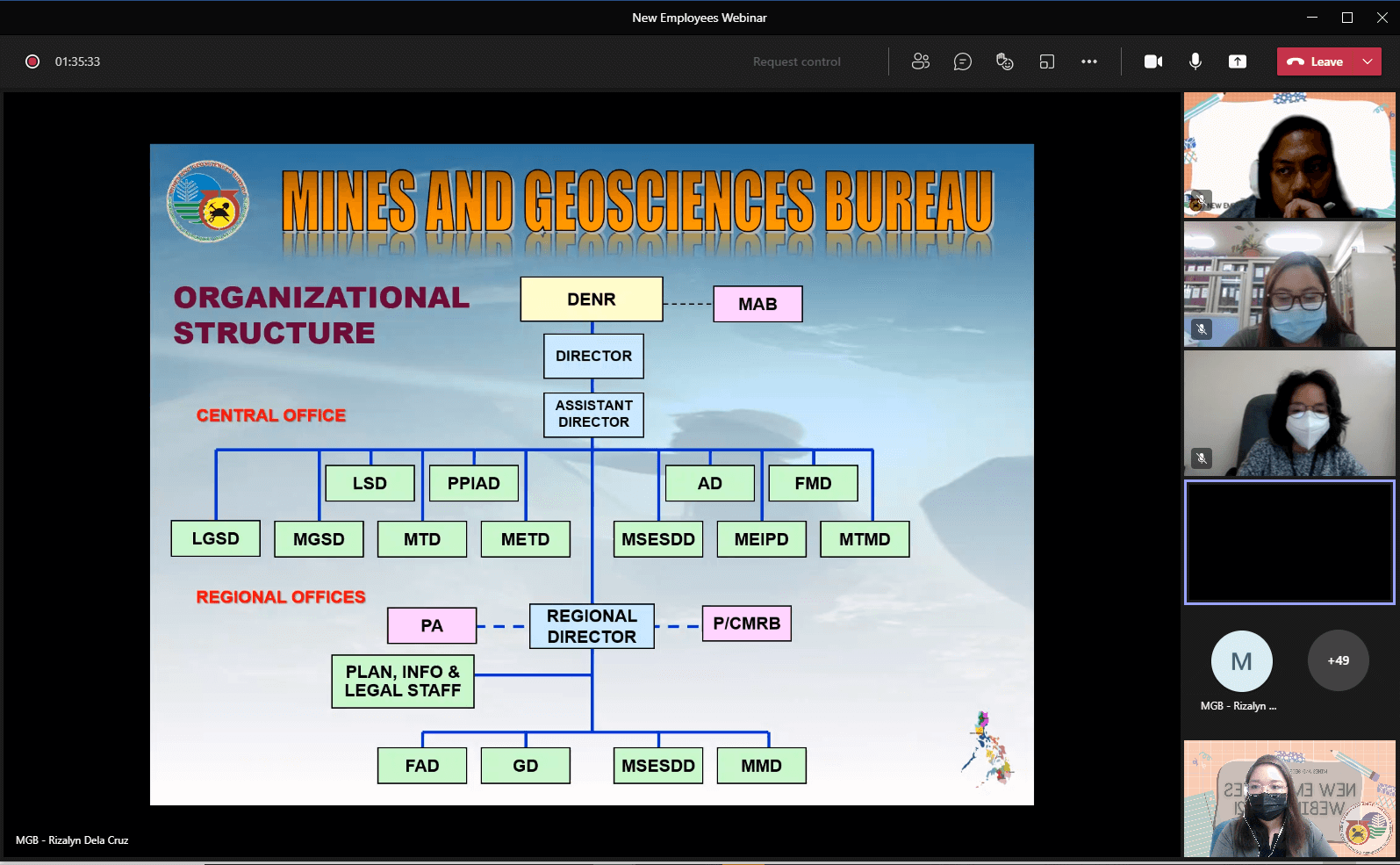Viewport: 1400px width, 865px height.
Task: Click Request control
Action: pos(797,61)
